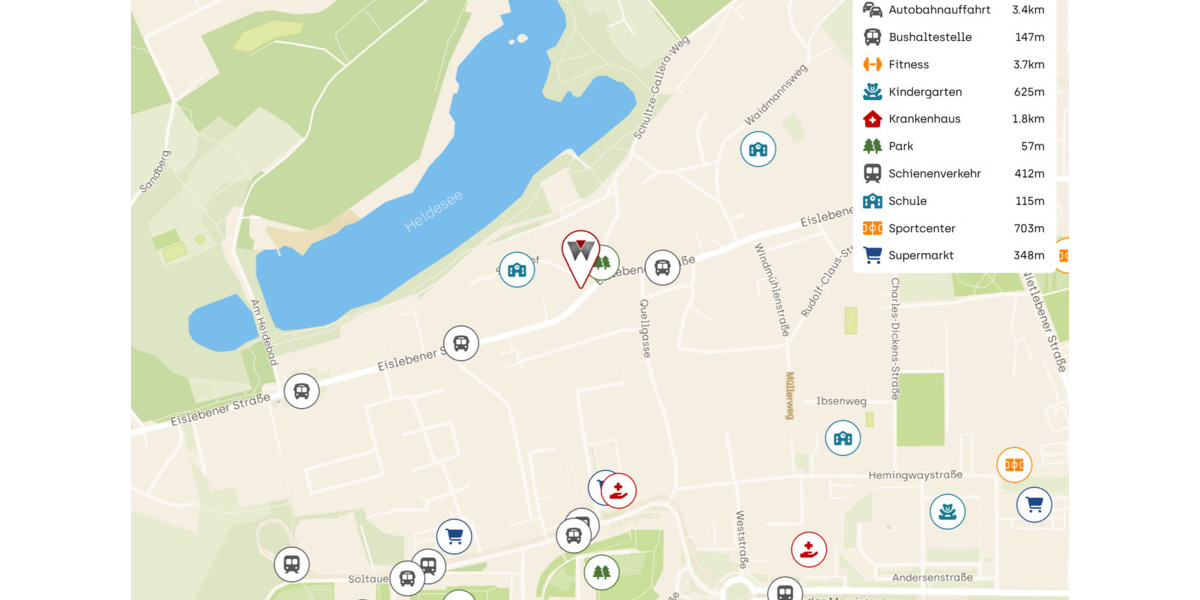Select the school marker left of property pin

click(517, 270)
